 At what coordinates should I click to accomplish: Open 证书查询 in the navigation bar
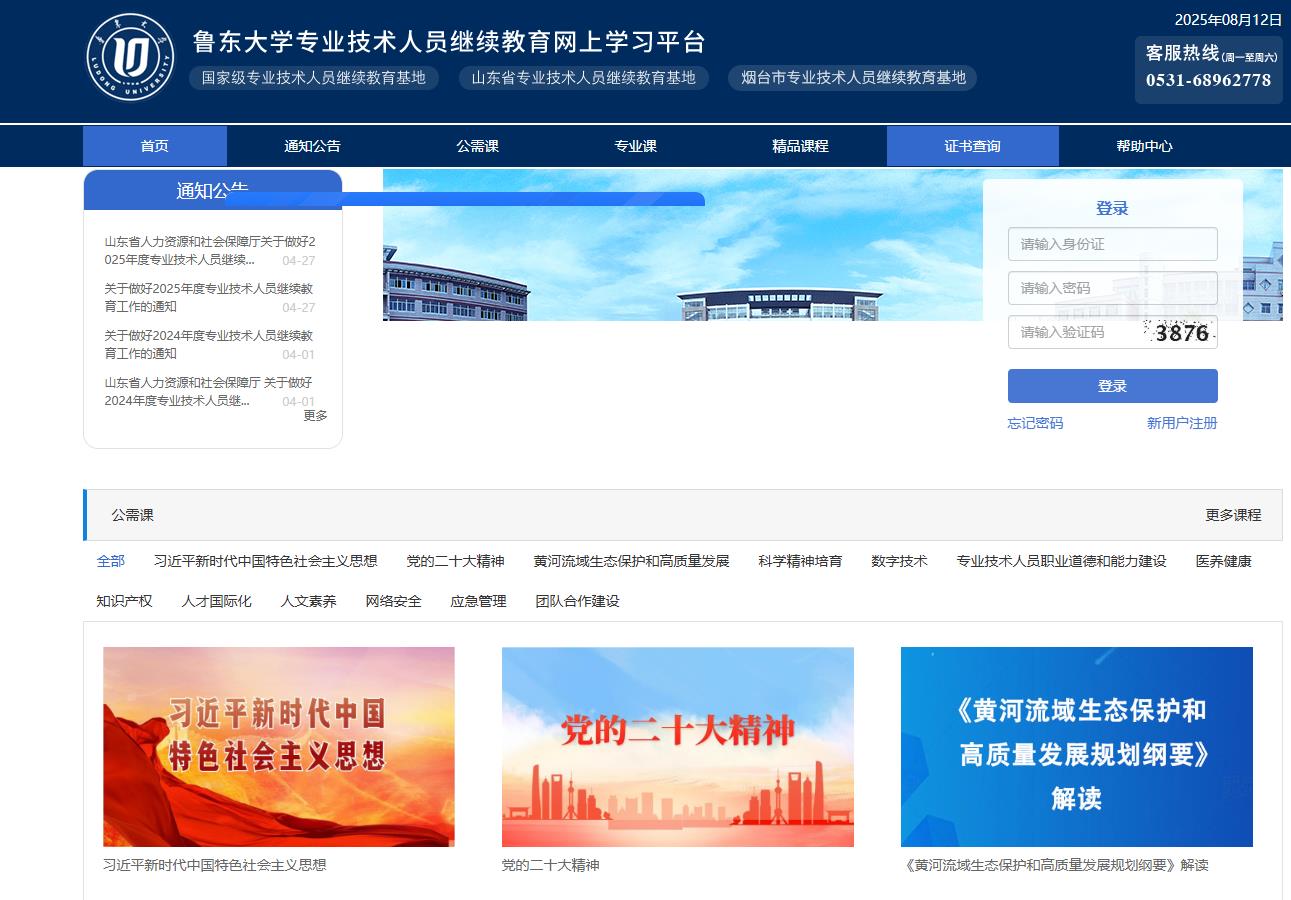tap(972, 146)
